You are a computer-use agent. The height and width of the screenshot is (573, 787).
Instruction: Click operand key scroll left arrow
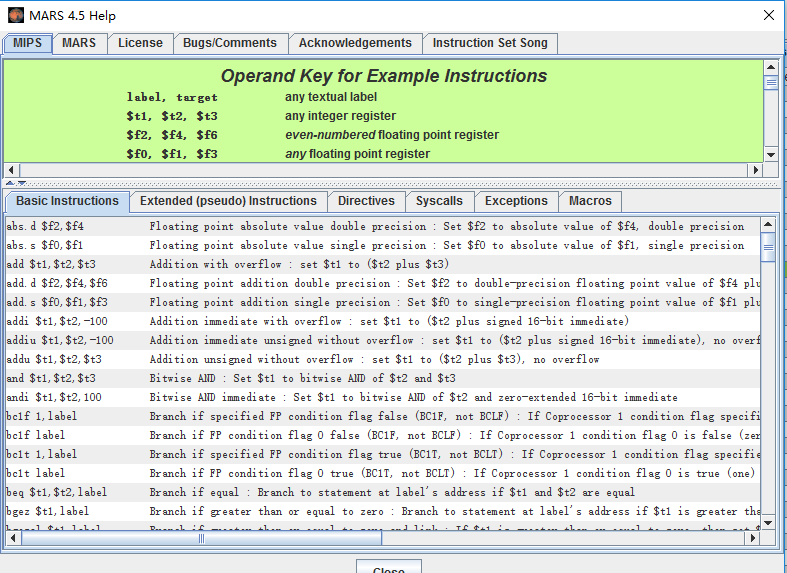tap(11, 170)
